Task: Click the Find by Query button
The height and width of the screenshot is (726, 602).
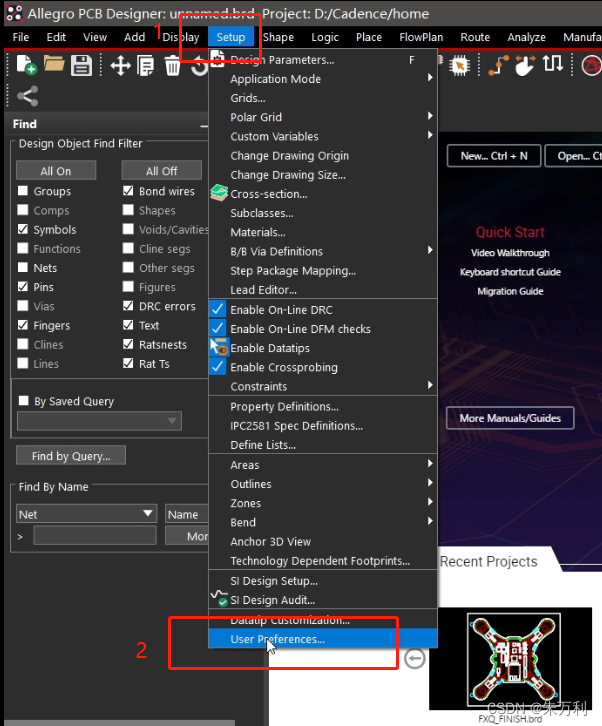Action: tap(71, 456)
